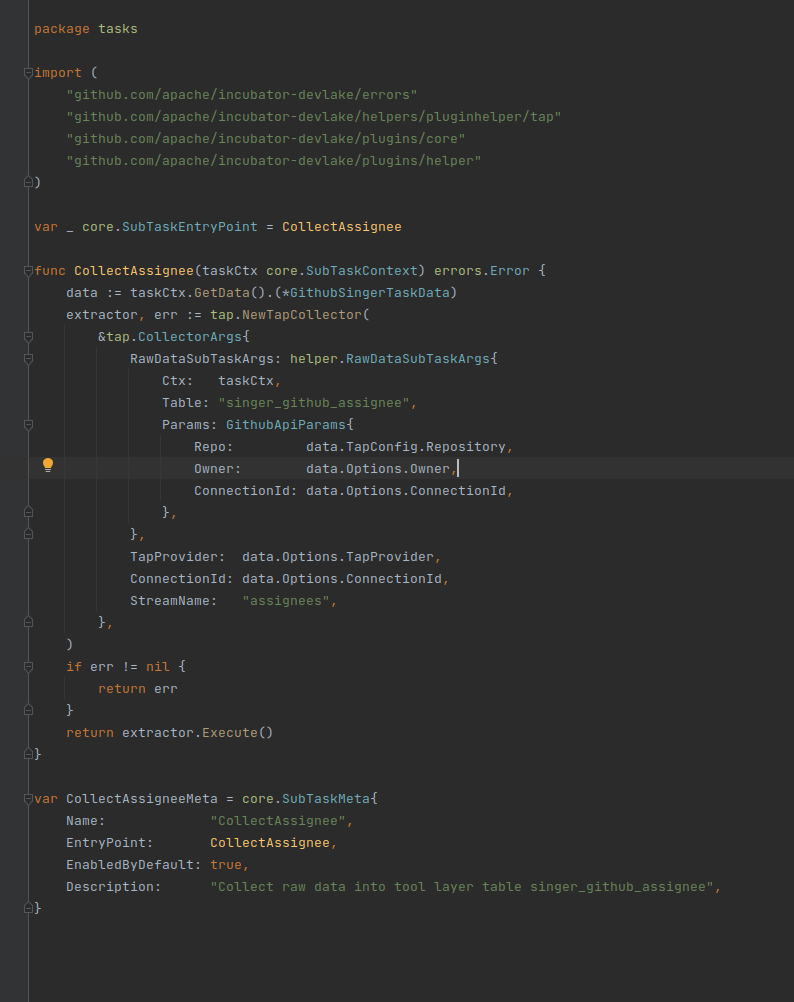Image resolution: width=794 pixels, height=1002 pixels.
Task: Click the 'Repo:' field name
Action: point(214,447)
